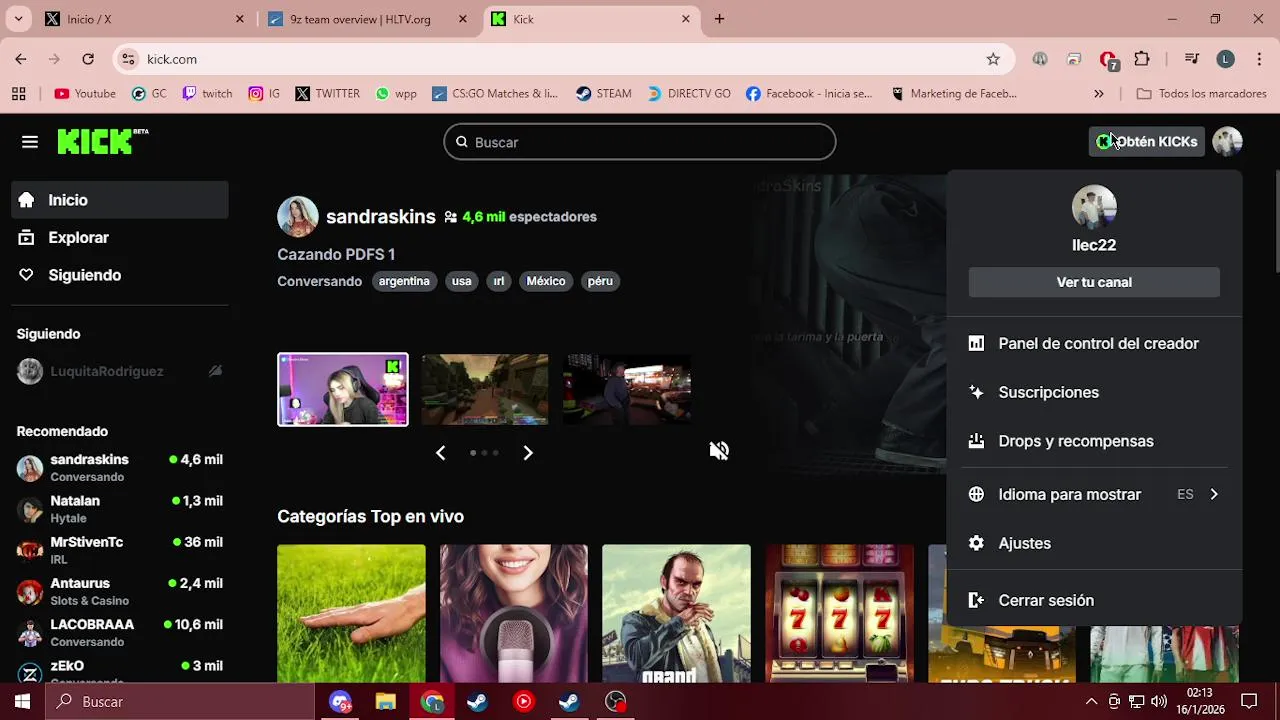Open Siguiendo in sidebar
Screen dimensions: 1280x720
click(120, 275)
